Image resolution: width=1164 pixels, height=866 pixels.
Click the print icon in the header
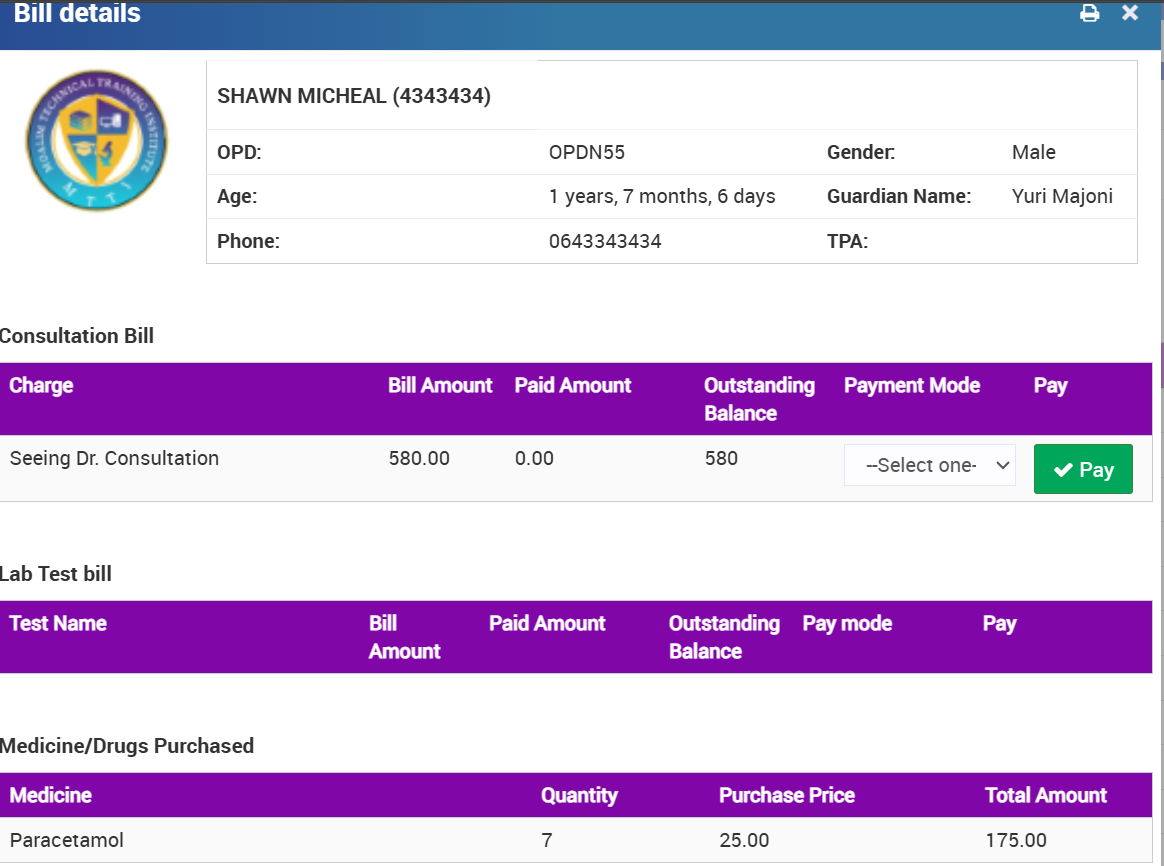point(1089,13)
